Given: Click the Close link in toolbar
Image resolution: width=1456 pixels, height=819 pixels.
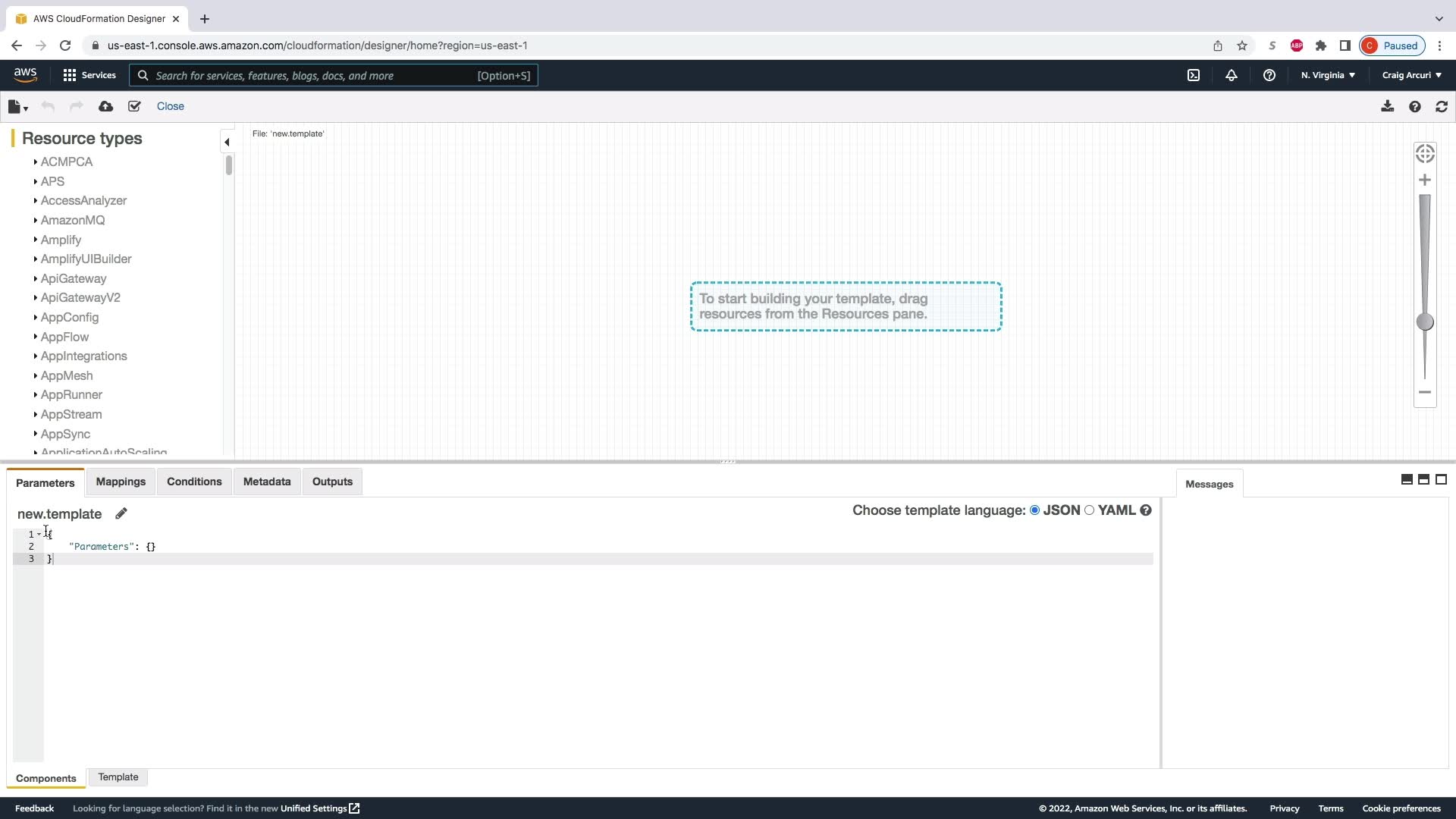Looking at the screenshot, I should [x=170, y=107].
